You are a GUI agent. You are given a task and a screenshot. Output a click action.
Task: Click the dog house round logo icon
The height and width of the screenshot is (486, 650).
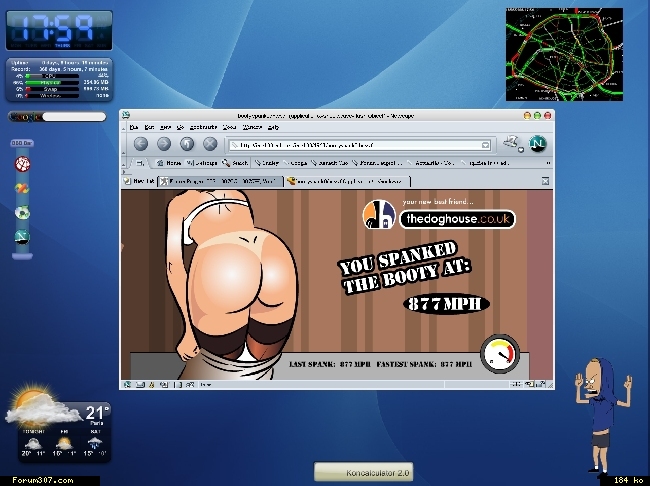(x=379, y=214)
